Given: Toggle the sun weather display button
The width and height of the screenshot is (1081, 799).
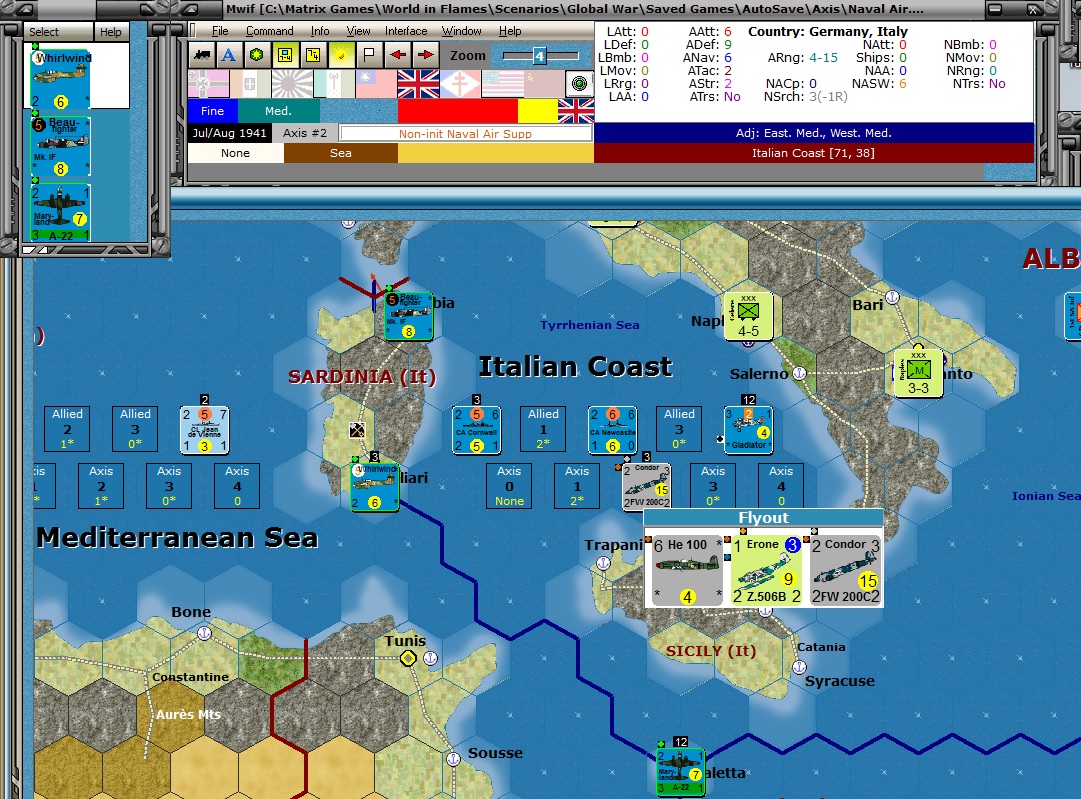Looking at the screenshot, I should pos(341,55).
